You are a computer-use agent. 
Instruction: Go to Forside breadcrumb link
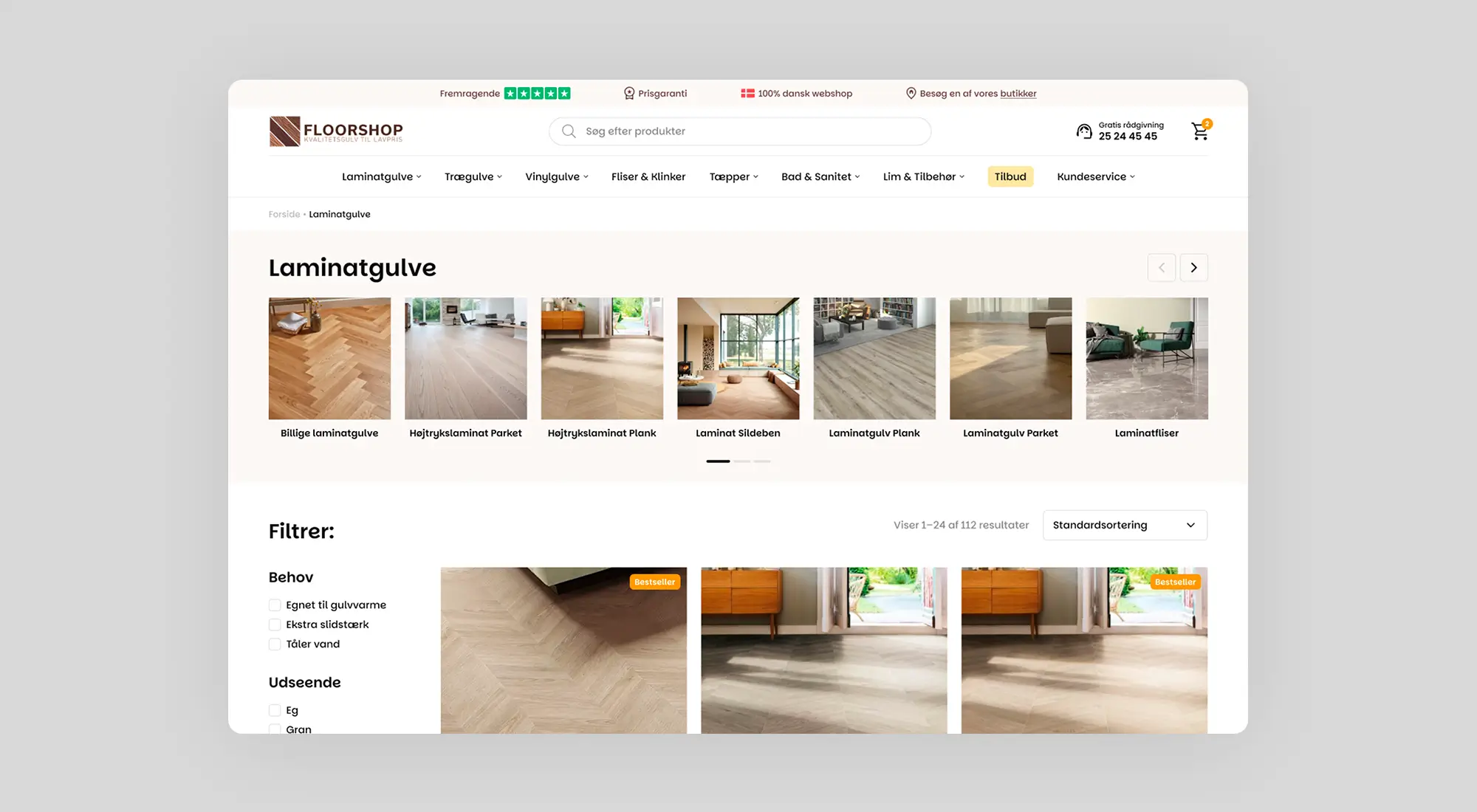(284, 215)
